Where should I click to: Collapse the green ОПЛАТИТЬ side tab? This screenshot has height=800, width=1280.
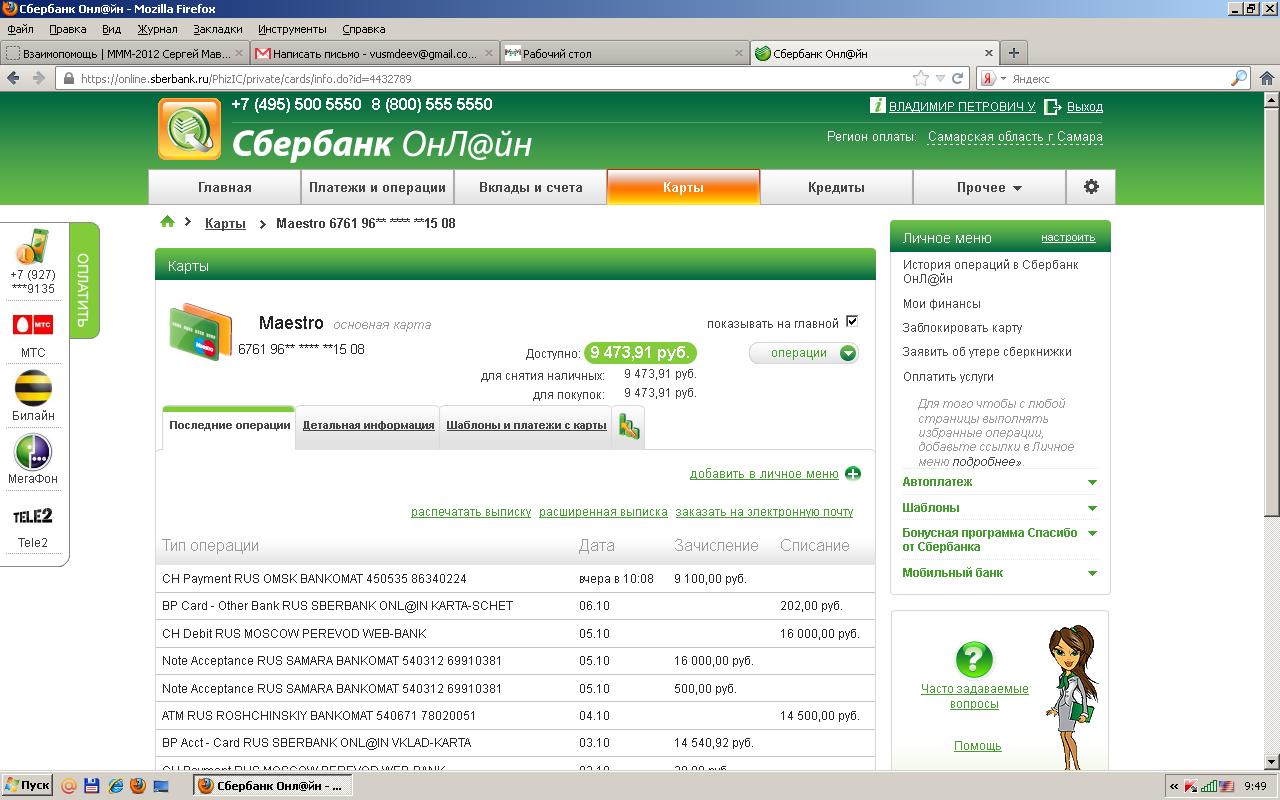[84, 281]
